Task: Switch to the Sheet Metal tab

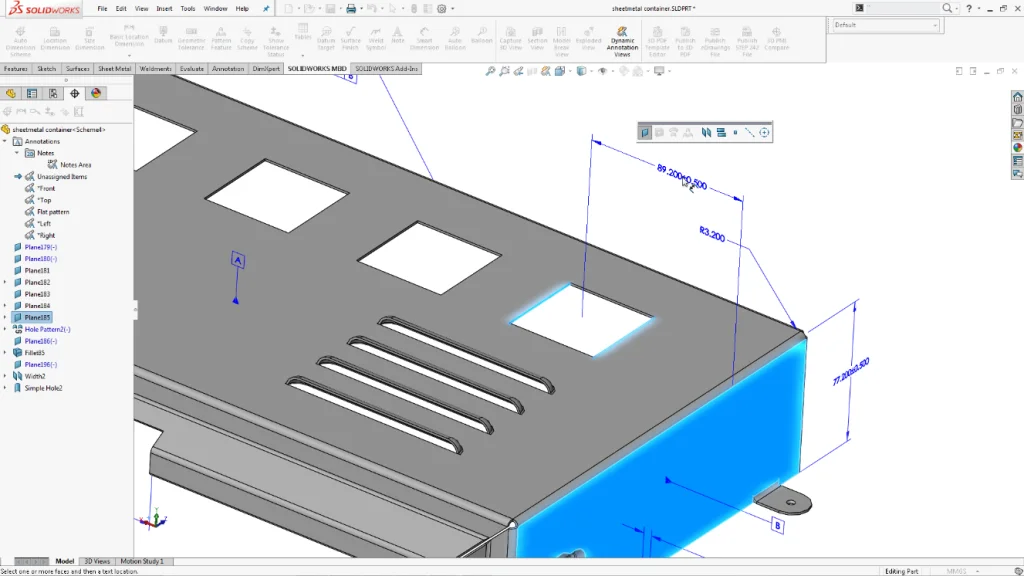Action: click(114, 69)
